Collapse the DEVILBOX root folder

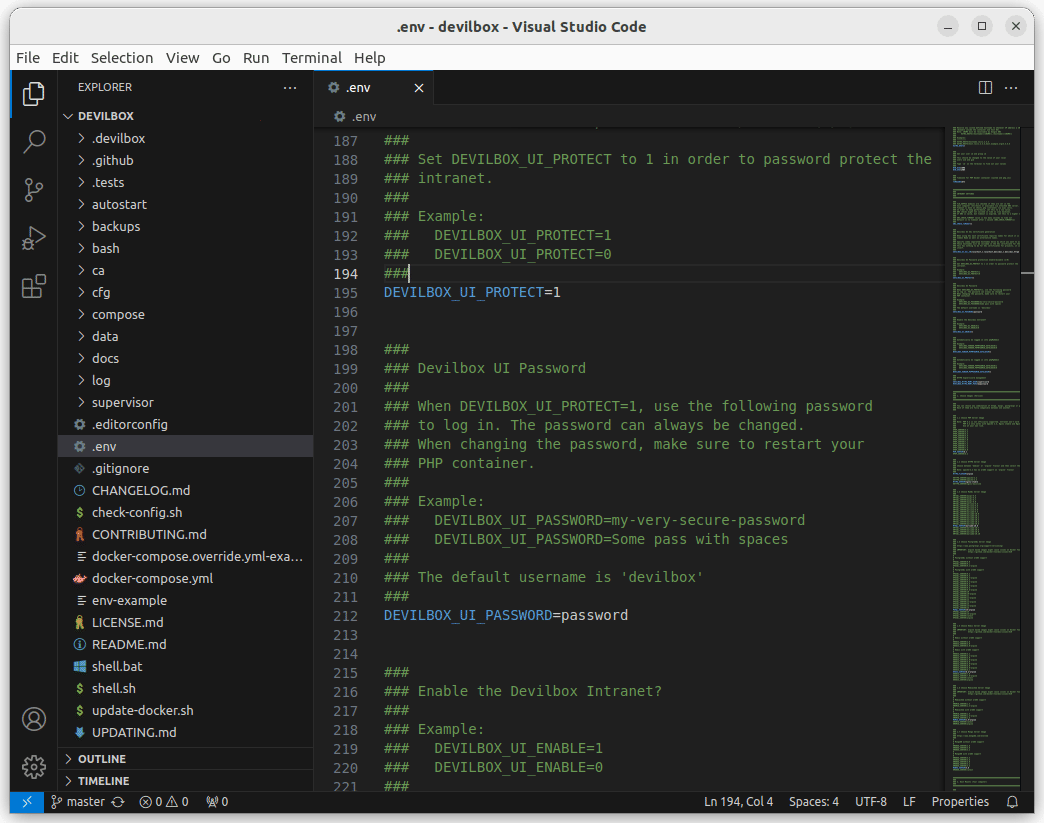[x=105, y=116]
